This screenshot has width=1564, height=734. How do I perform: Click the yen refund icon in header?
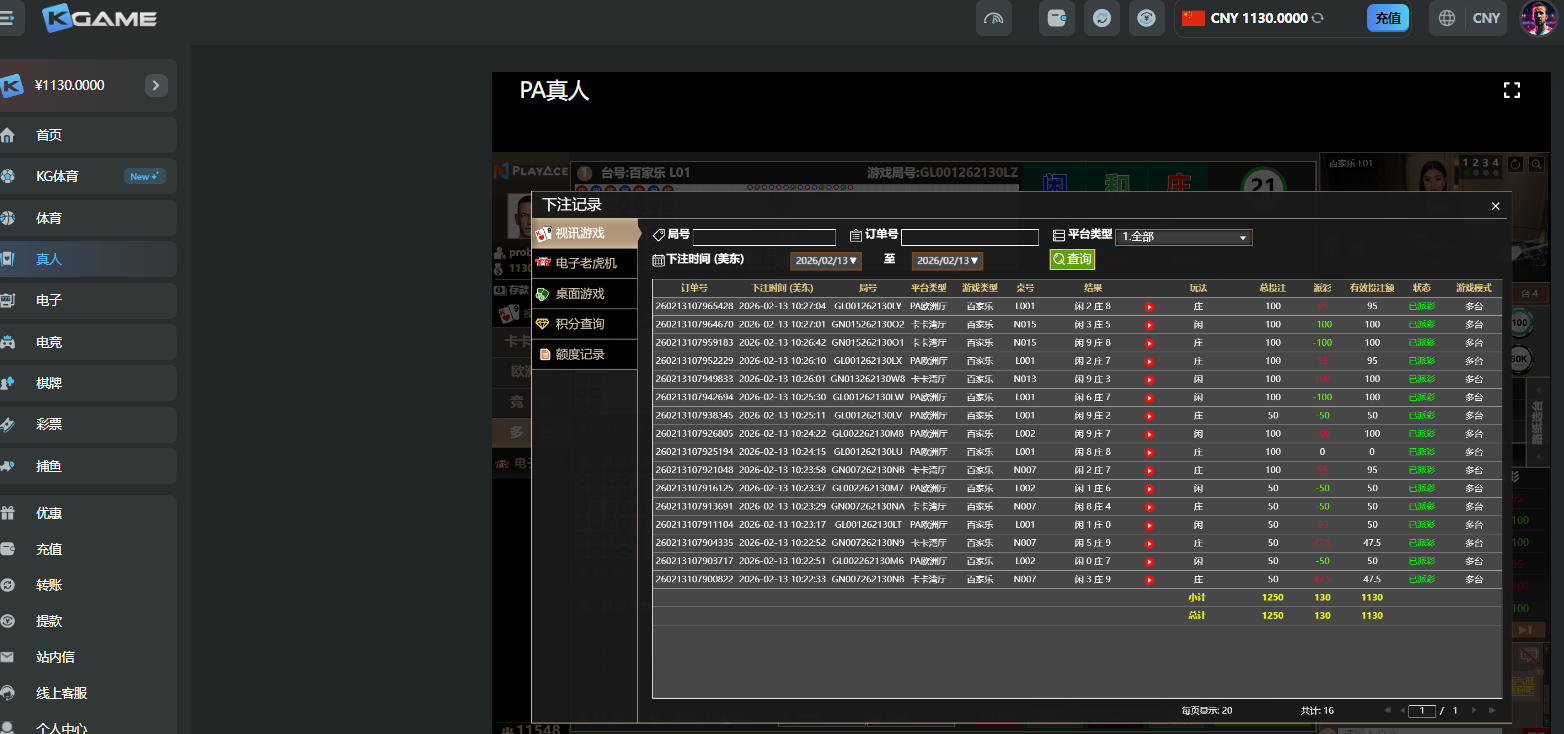pyautogui.click(x=1146, y=18)
